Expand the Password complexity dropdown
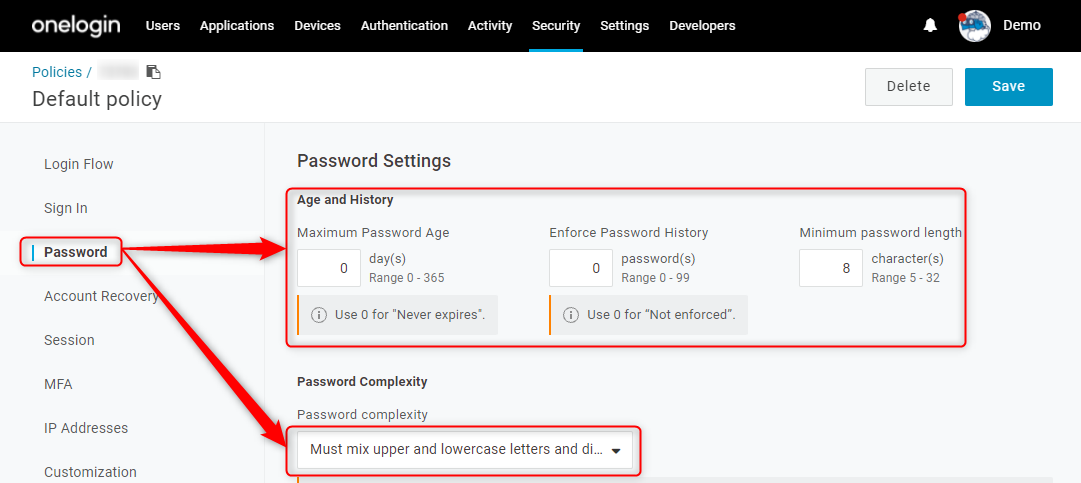Screen dimensions: 1081x483 [465, 450]
